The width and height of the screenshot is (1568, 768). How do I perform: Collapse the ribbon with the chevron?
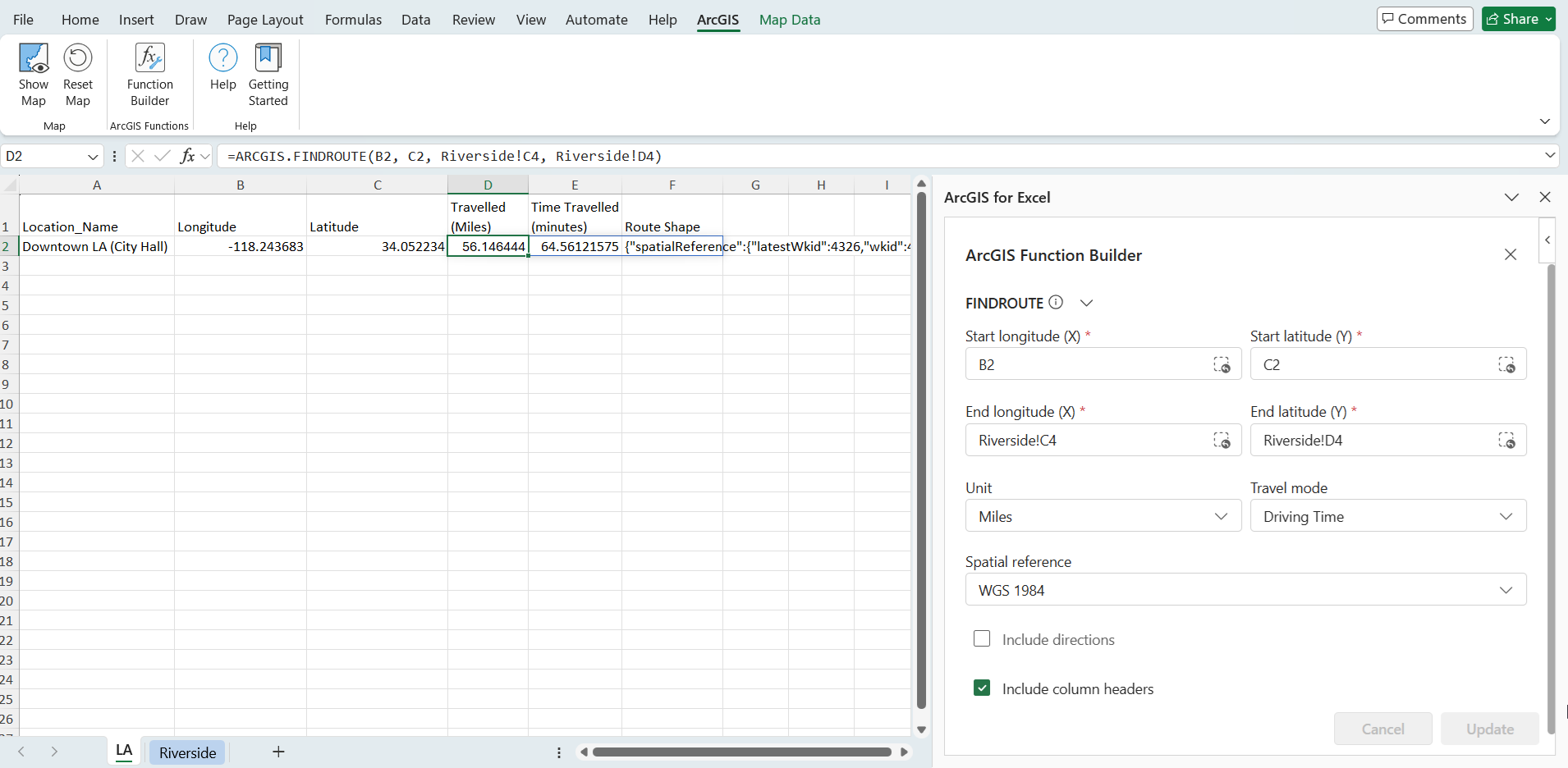[x=1545, y=121]
